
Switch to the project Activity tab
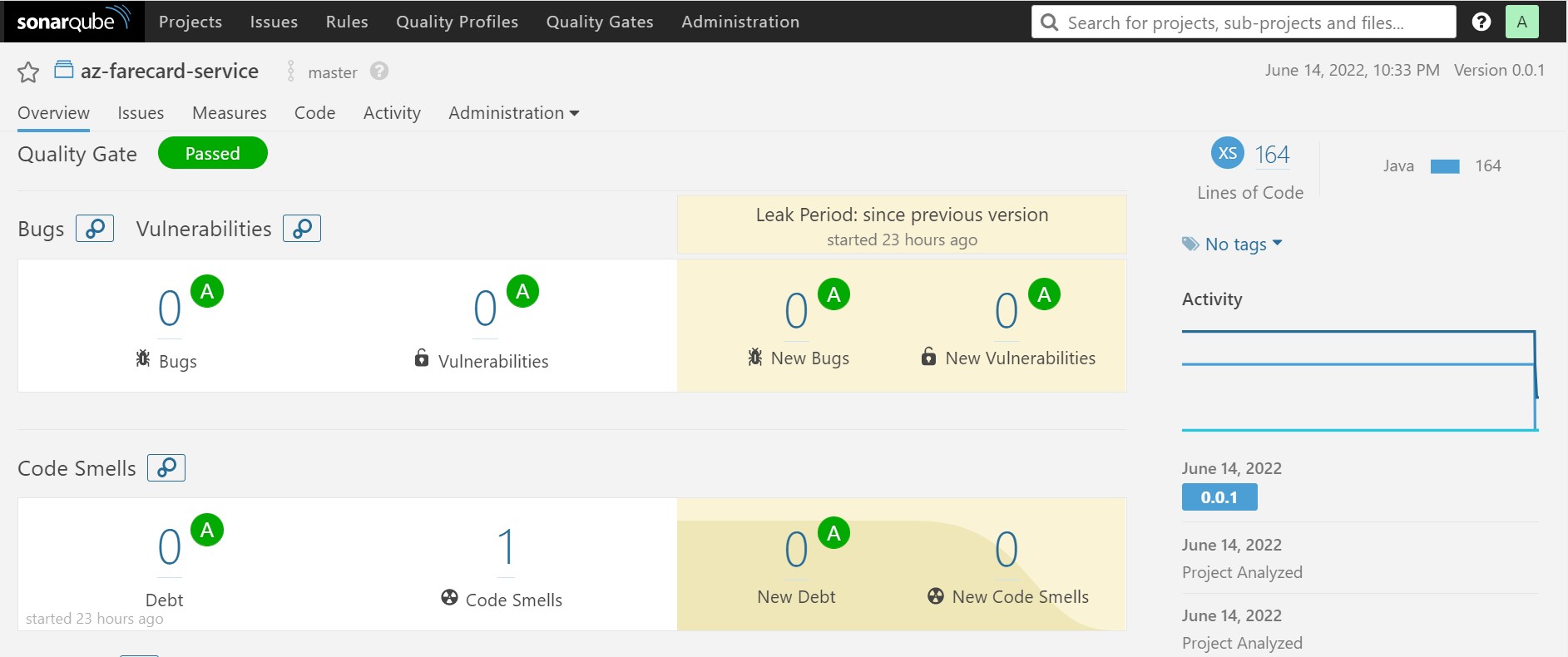click(x=392, y=113)
